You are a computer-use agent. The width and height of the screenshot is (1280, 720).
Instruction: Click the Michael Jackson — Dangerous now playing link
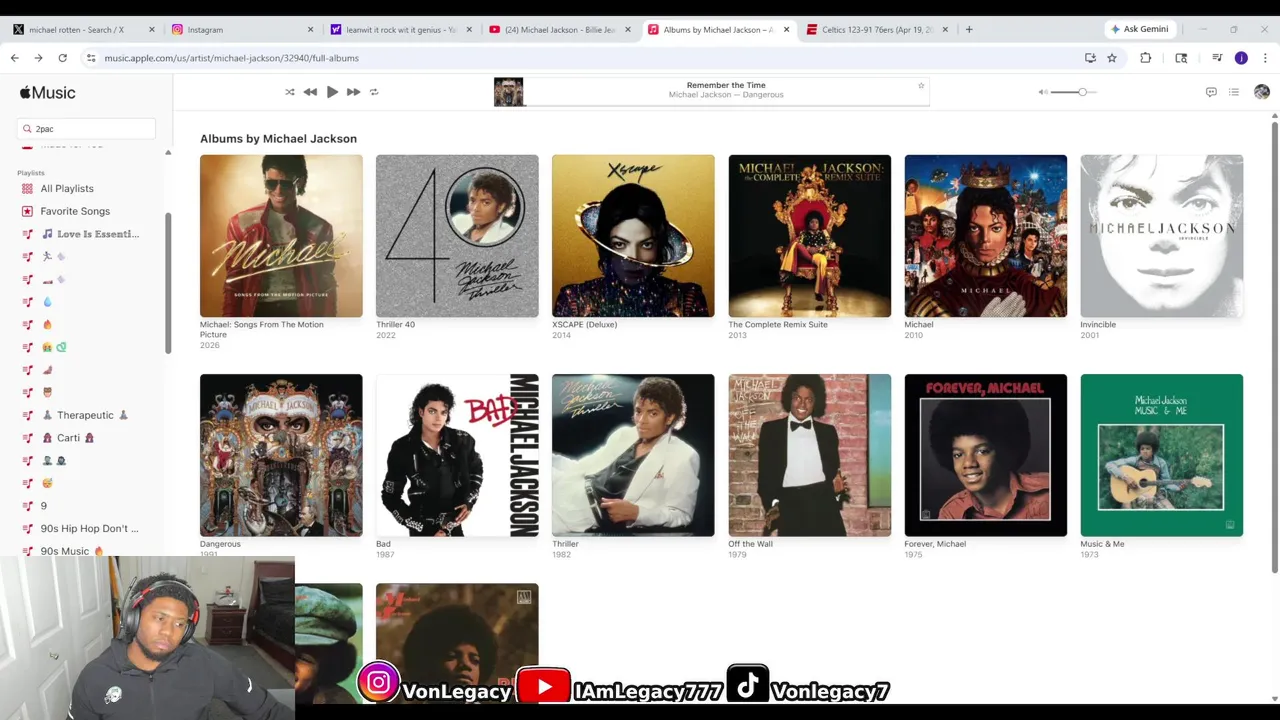[x=726, y=95]
